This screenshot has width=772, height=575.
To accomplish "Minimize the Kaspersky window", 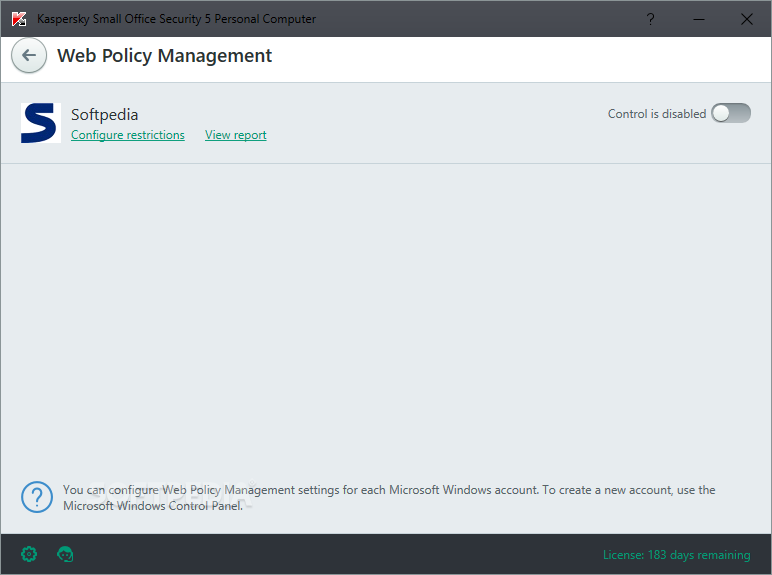I will click(699, 19).
